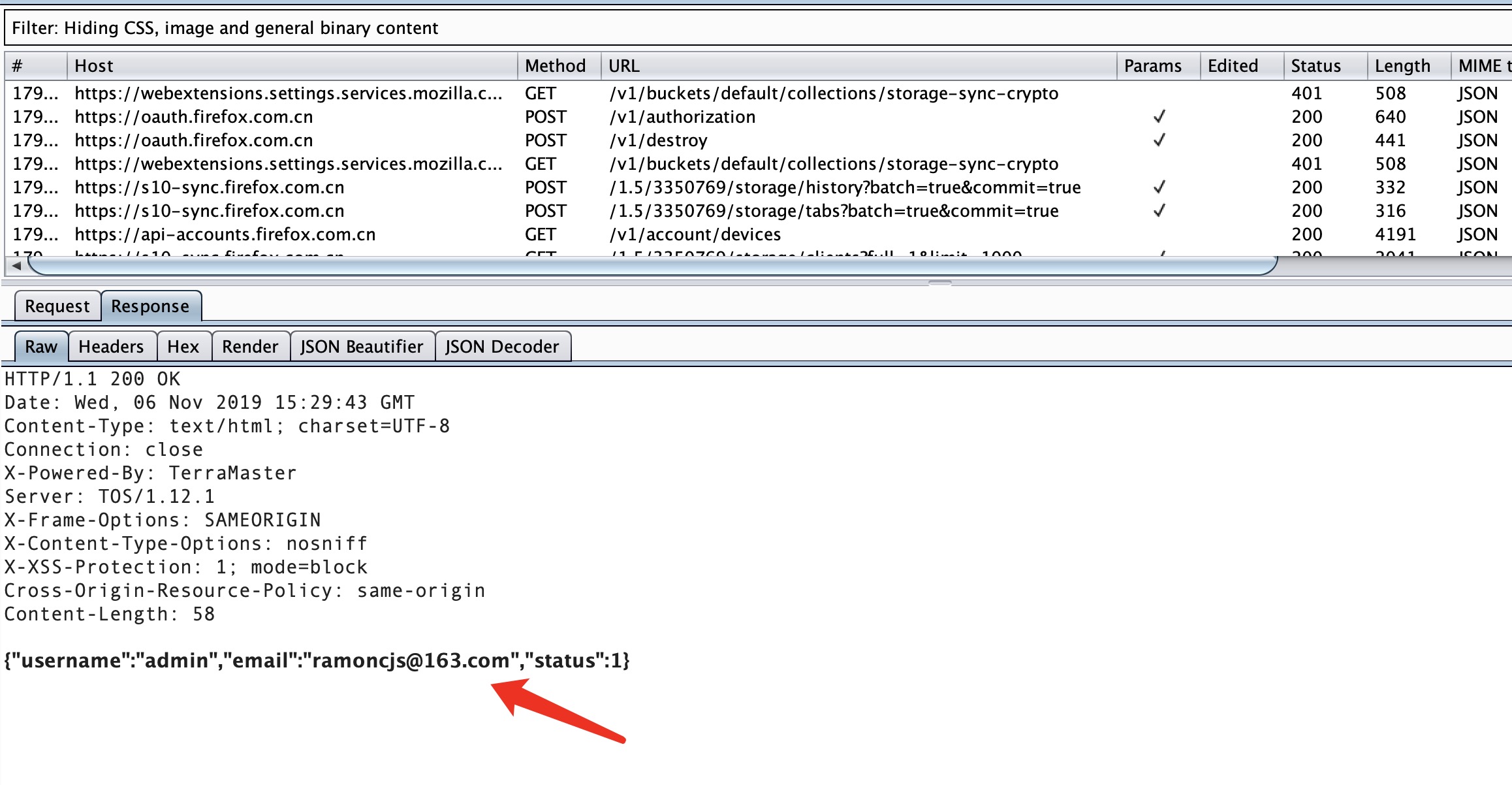This screenshot has width=1512, height=785.
Task: Click the Connection: close header line
Action: point(104,450)
